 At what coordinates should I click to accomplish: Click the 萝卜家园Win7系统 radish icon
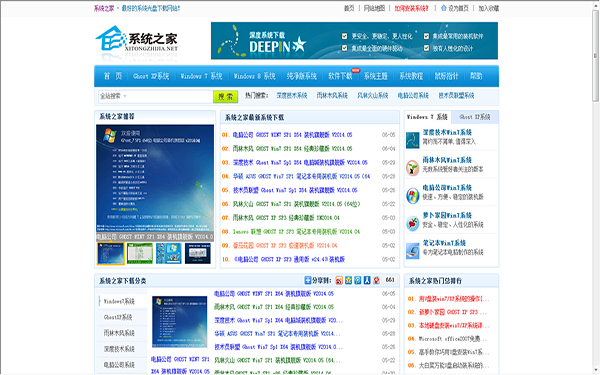tap(412, 223)
